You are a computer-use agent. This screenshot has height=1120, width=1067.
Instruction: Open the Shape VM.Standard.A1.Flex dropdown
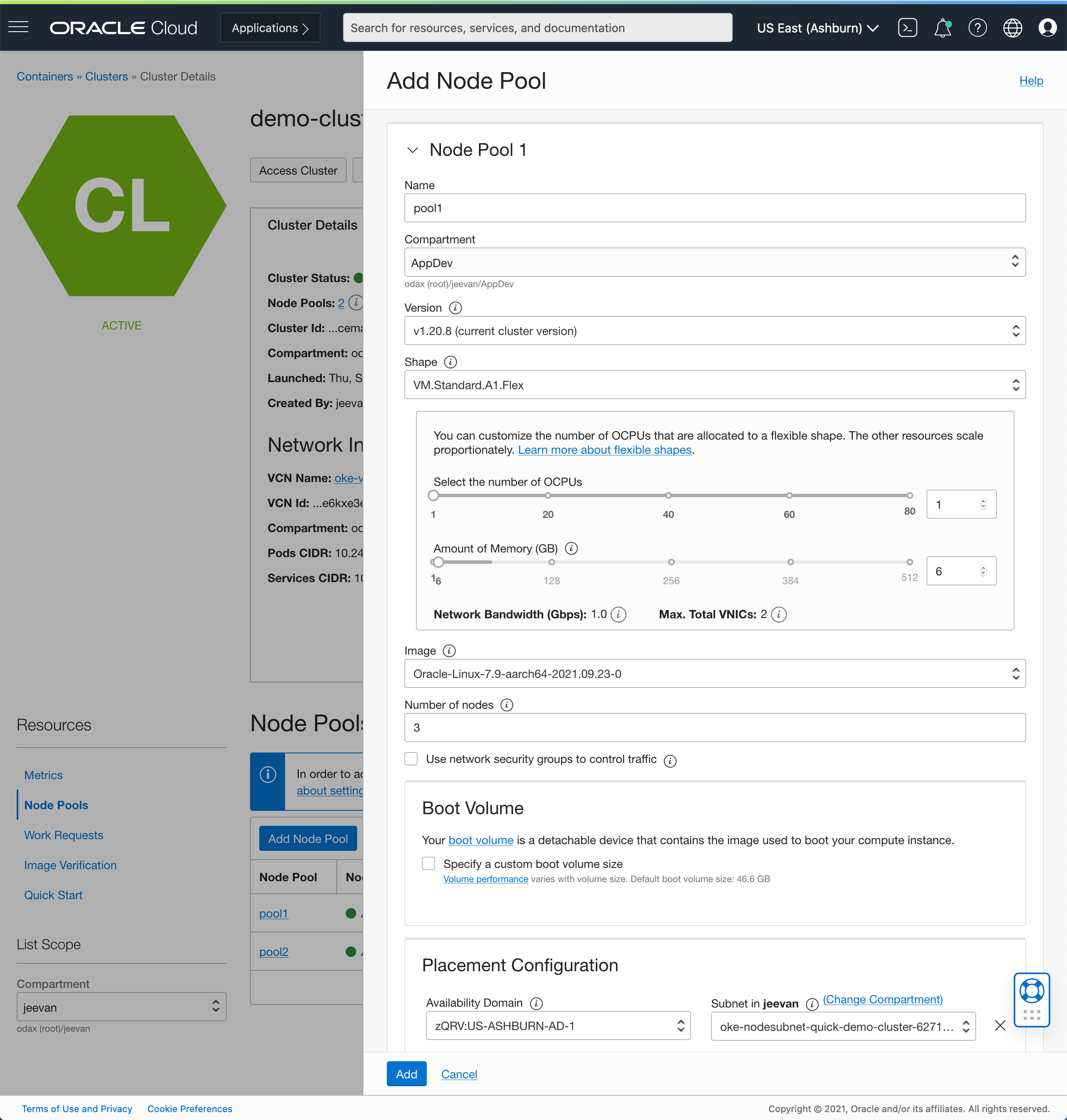(x=714, y=384)
